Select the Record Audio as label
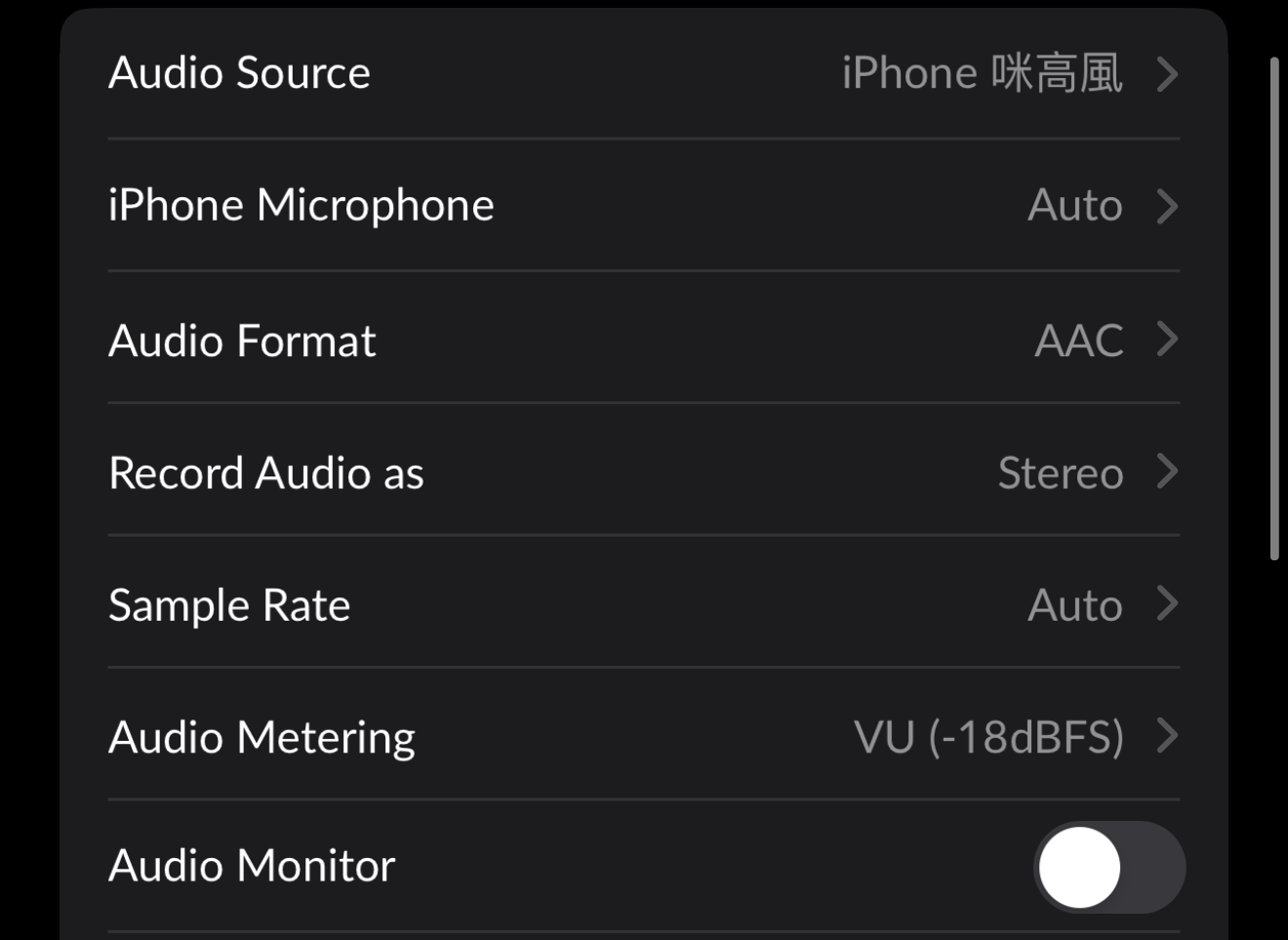This screenshot has width=1288, height=940. [x=266, y=473]
